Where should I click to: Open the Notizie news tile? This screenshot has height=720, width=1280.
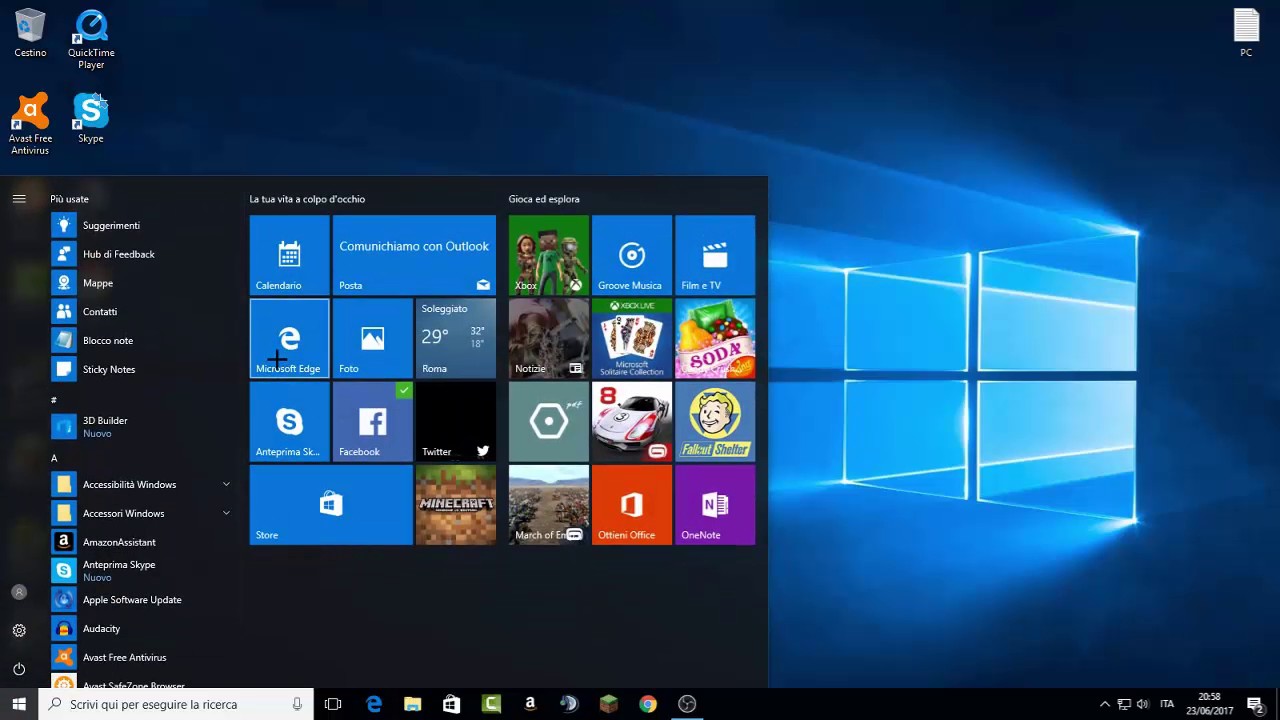[x=548, y=338]
